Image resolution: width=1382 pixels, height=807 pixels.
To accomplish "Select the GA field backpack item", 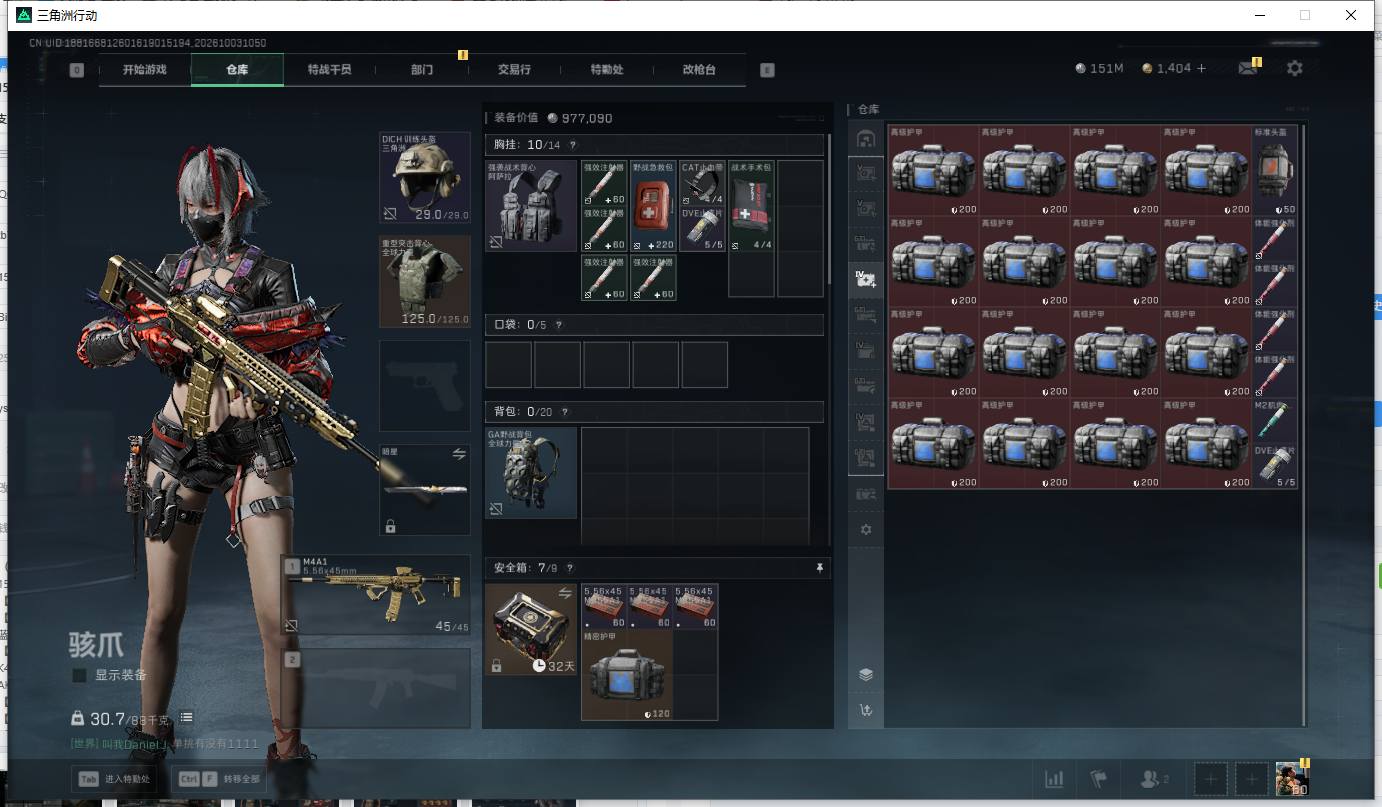I will pos(531,473).
